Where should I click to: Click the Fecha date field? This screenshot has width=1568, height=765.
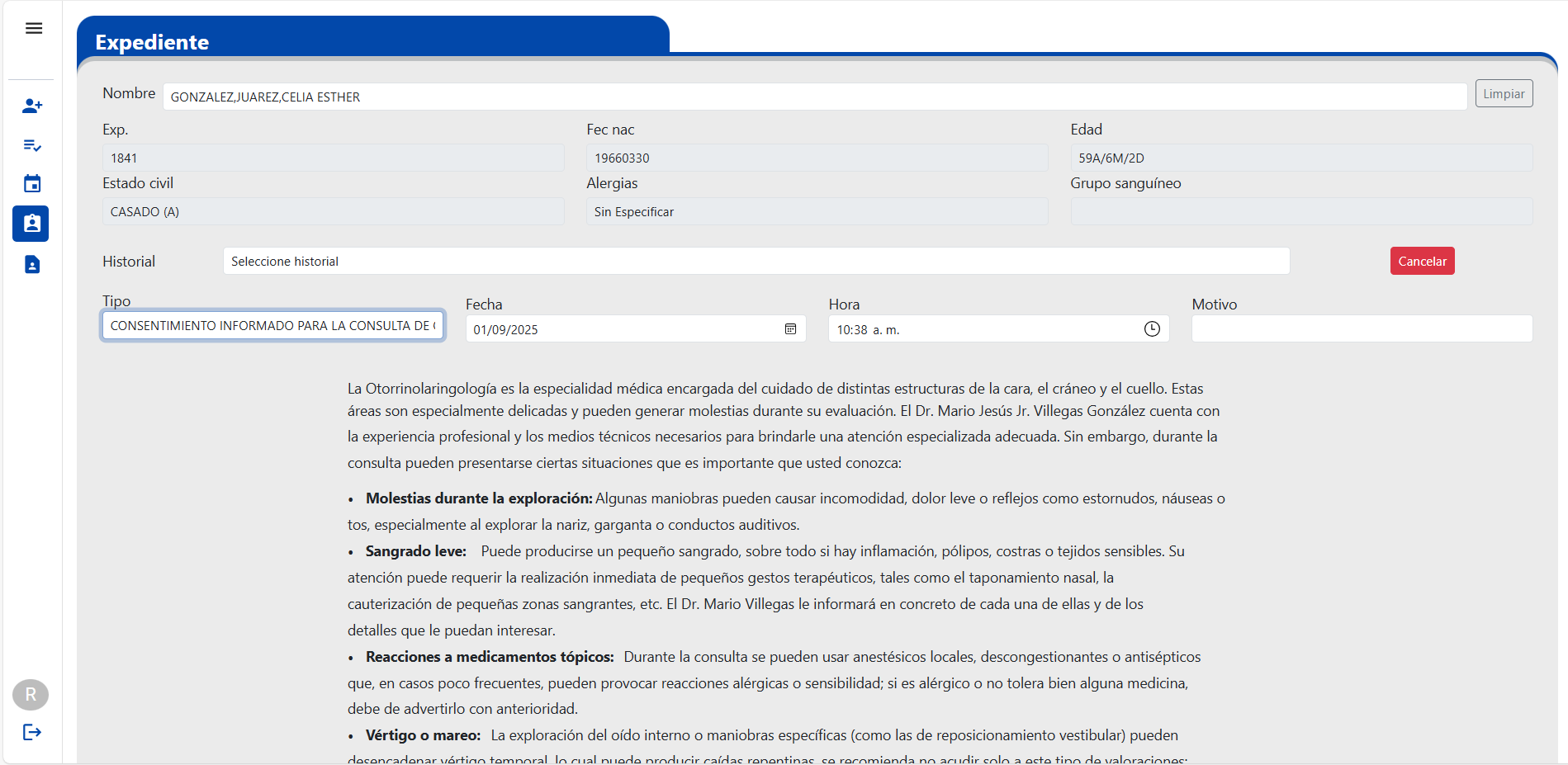tap(619, 329)
